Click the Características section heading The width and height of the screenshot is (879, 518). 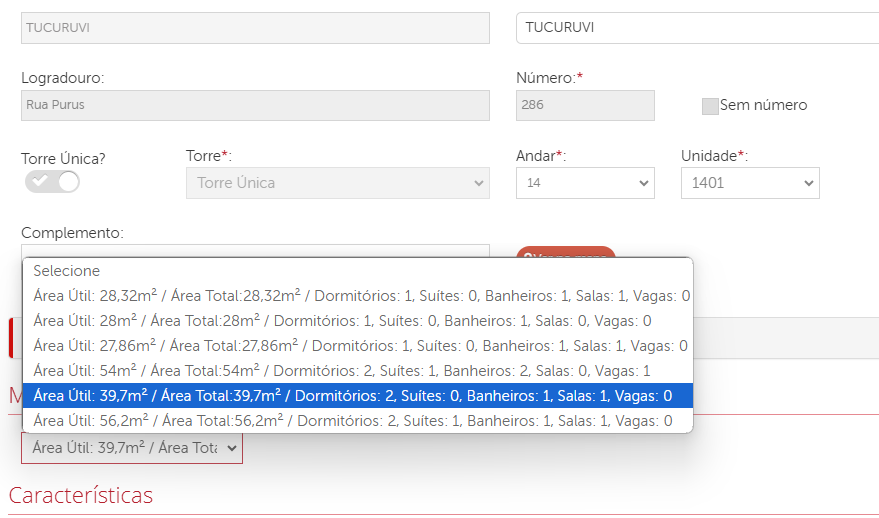[x=81, y=495]
